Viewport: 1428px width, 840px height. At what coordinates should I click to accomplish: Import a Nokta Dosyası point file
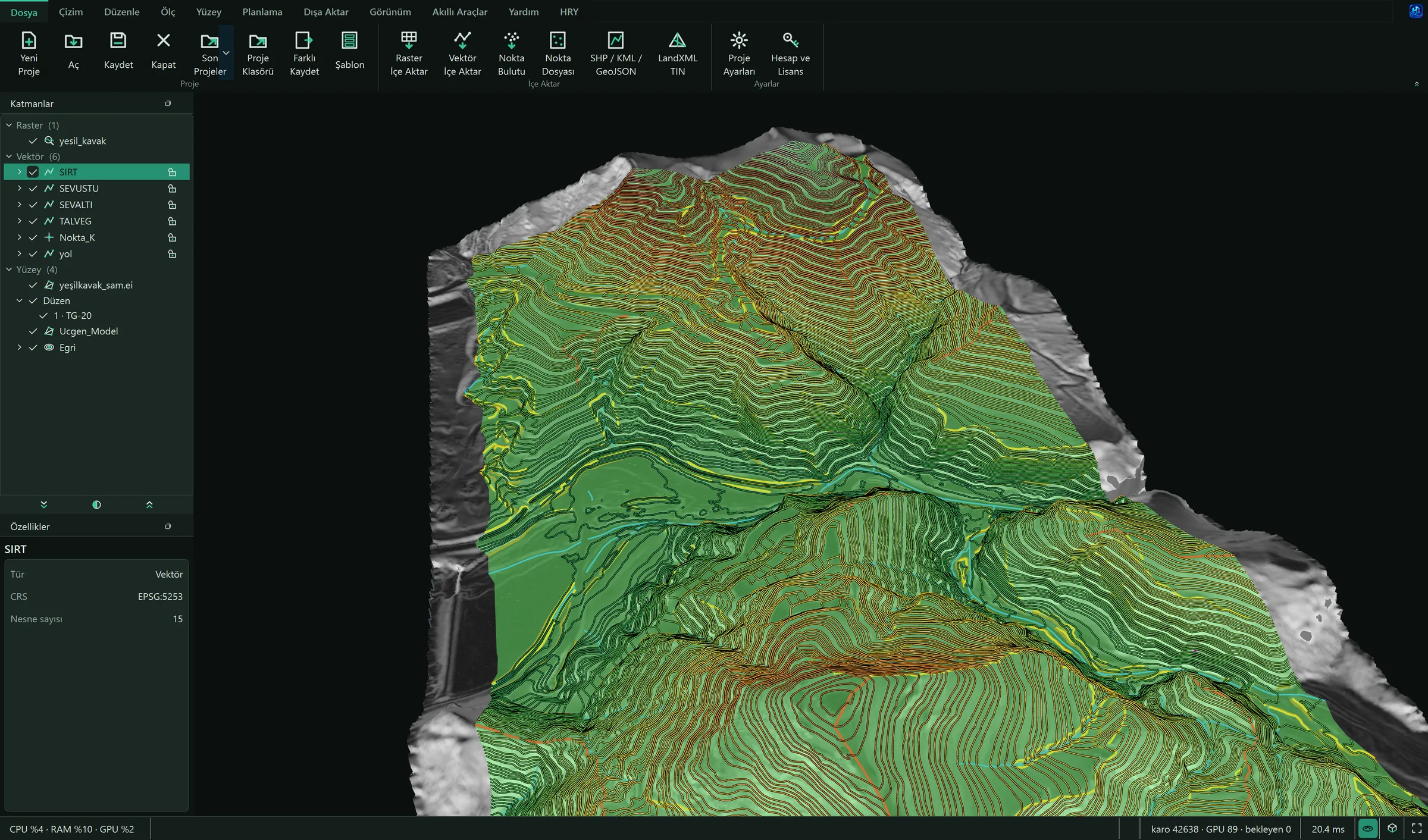[x=558, y=54]
